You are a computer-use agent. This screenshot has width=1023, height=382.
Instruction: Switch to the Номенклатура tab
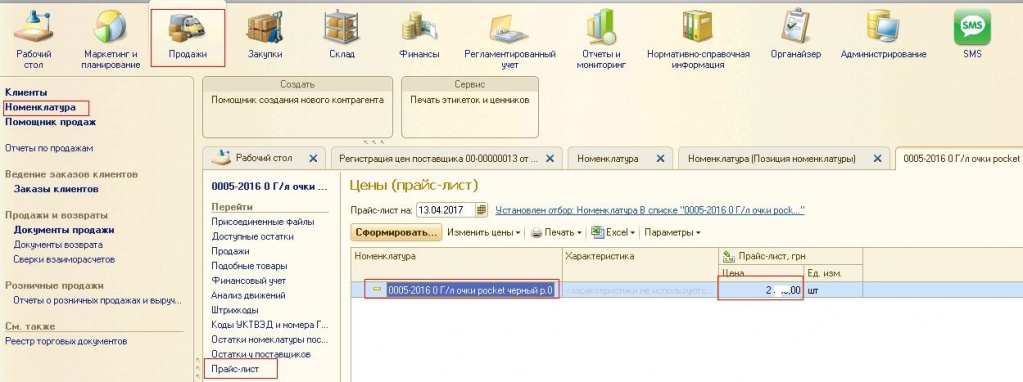click(x=620, y=158)
